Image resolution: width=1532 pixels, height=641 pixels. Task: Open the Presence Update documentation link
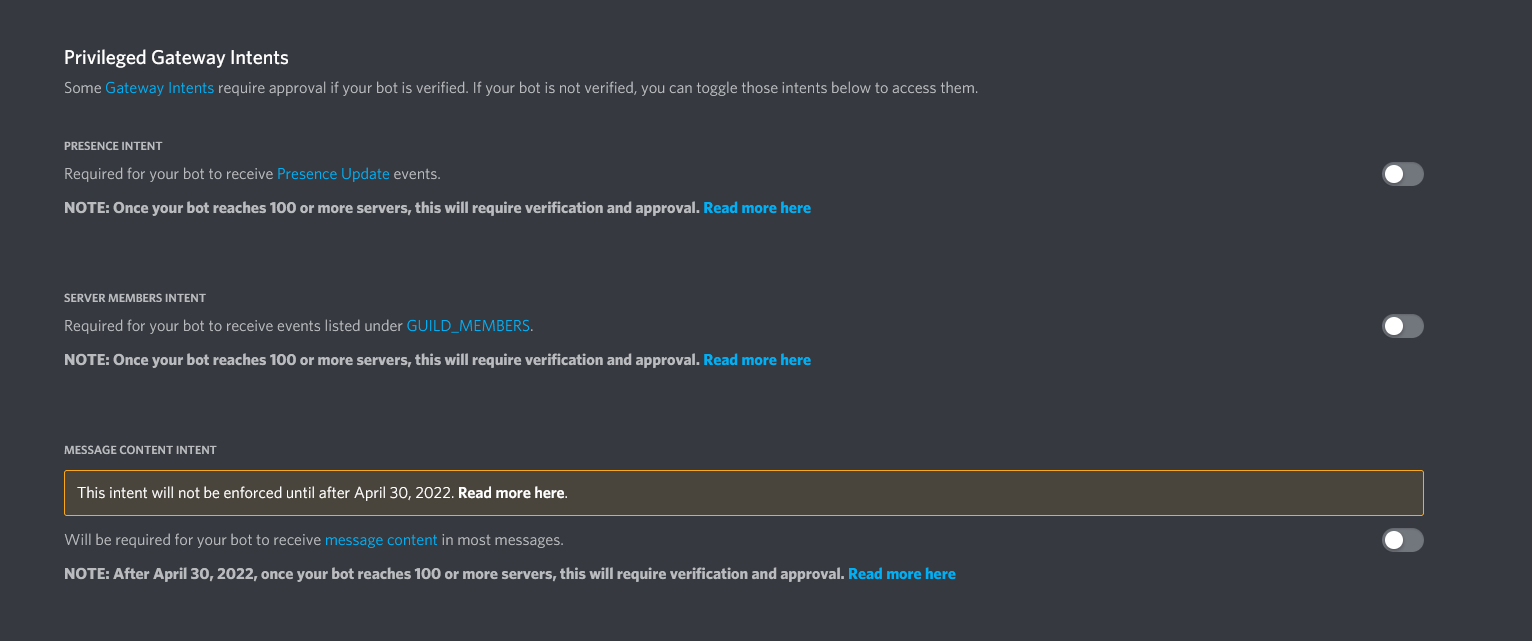point(333,173)
